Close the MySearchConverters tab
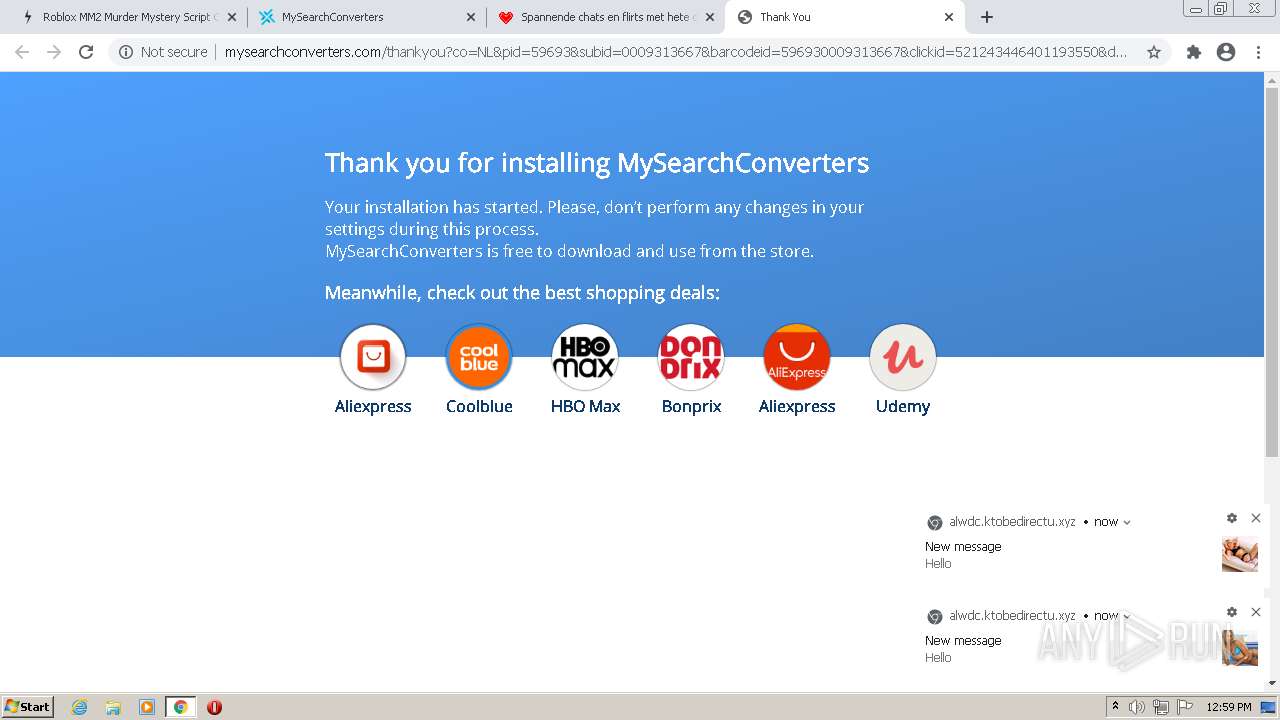1280x720 pixels. click(x=471, y=17)
